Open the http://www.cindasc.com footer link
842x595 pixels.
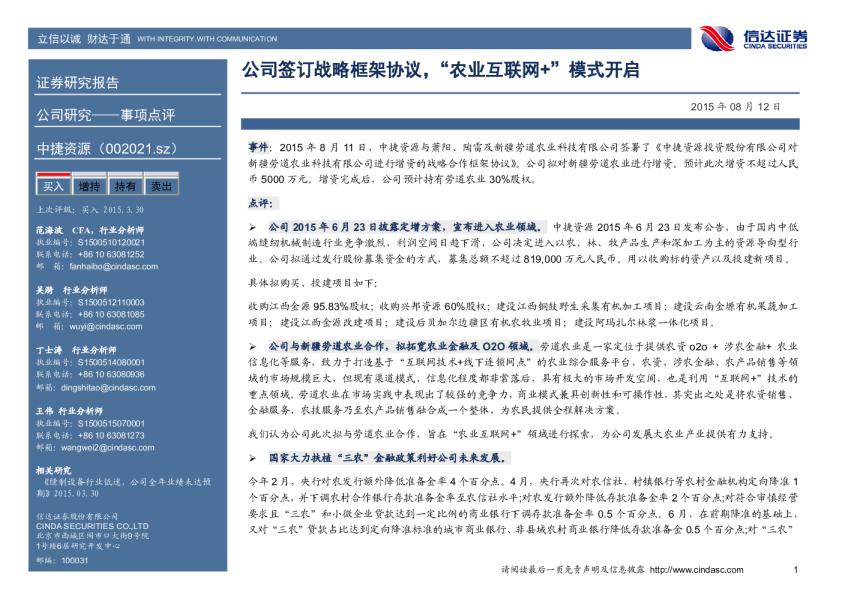700,570
